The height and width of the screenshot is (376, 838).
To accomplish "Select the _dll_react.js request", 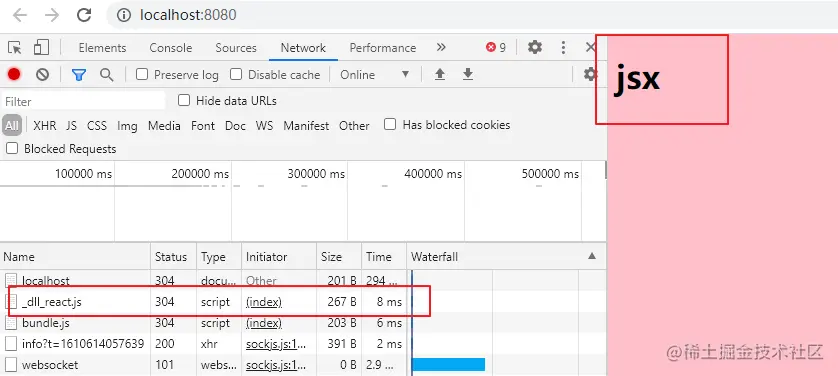I will 303,302.
